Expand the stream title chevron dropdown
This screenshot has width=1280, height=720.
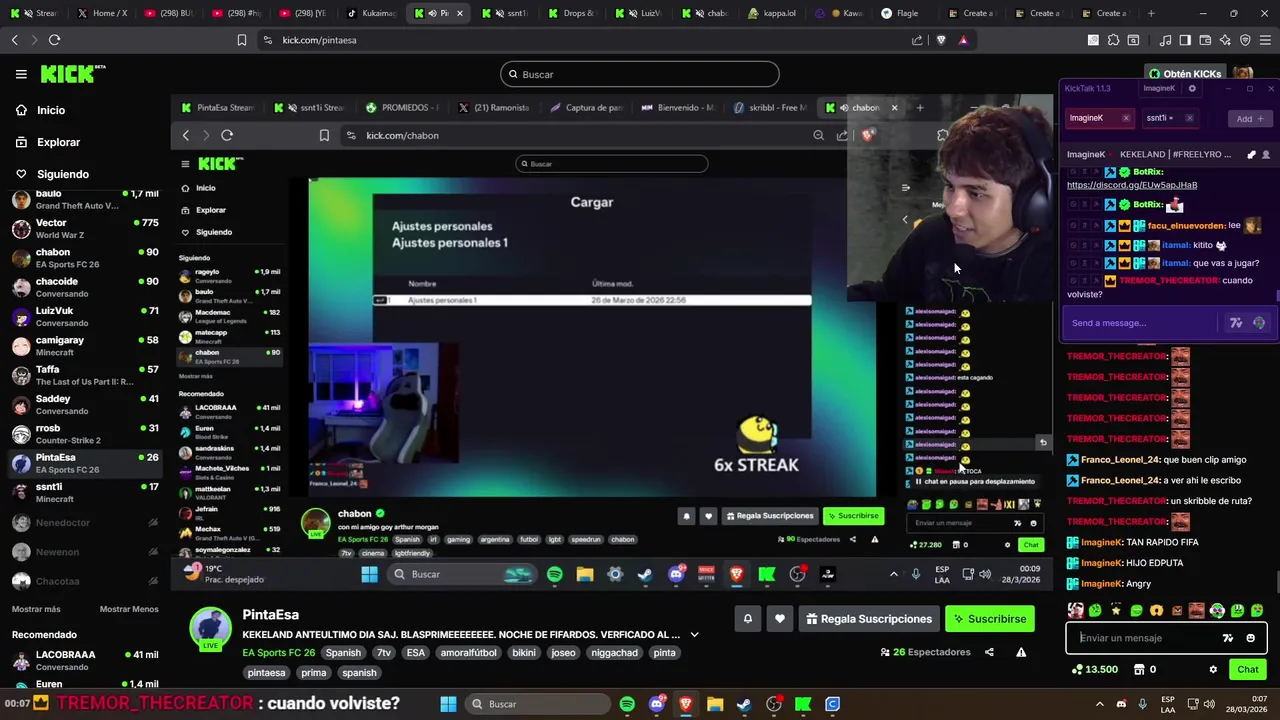pyautogui.click(x=694, y=634)
